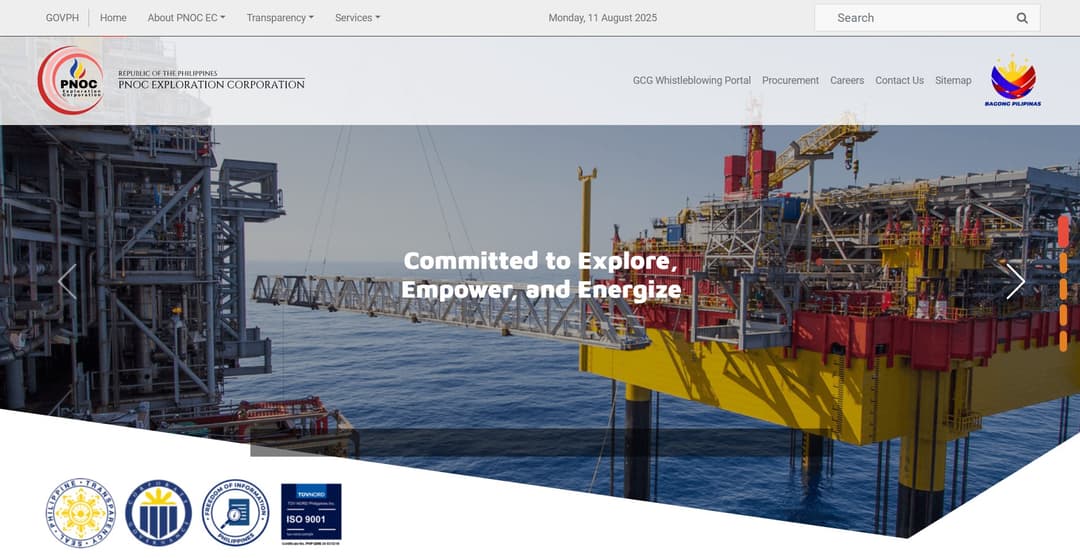Click the PNOC Exploration Corporation logo

(71, 81)
